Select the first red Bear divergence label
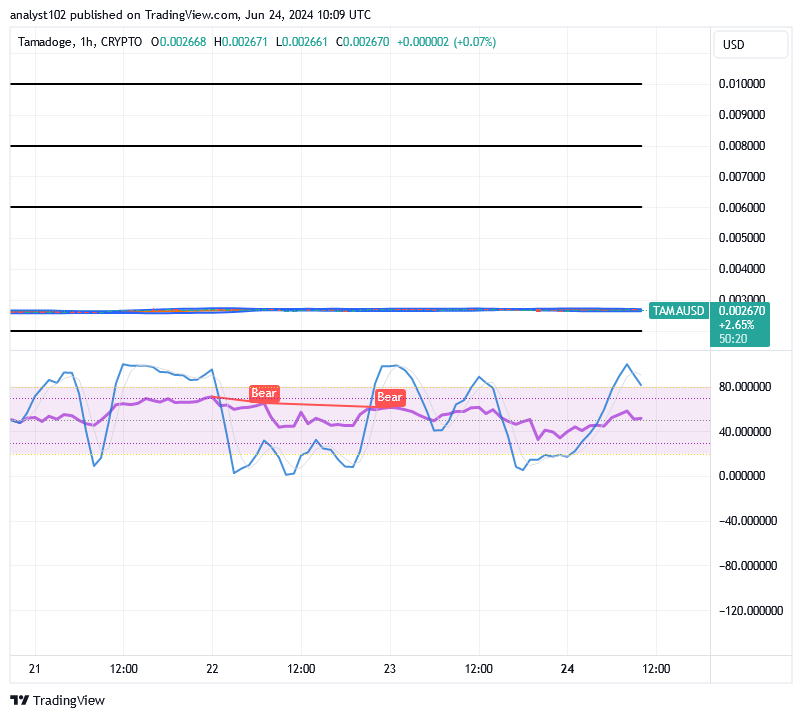The height and width of the screenshot is (718, 802). click(x=264, y=394)
